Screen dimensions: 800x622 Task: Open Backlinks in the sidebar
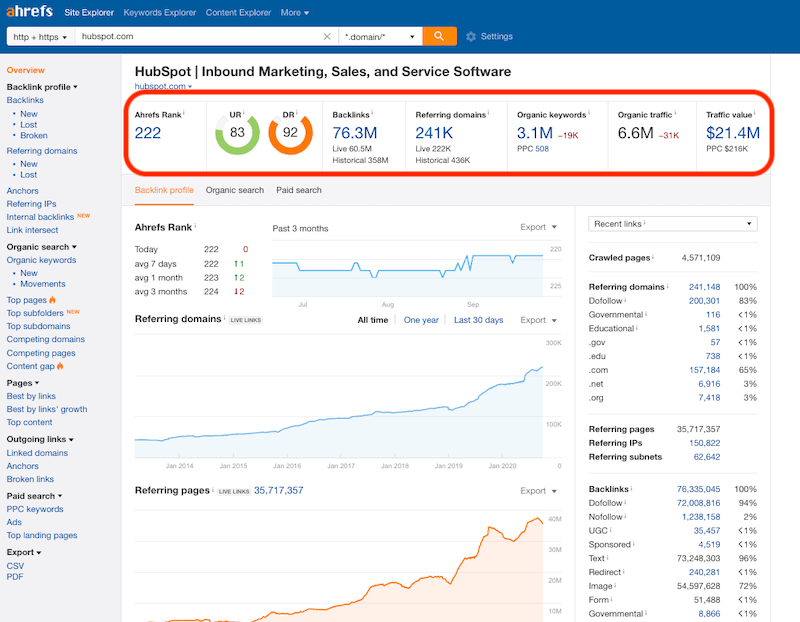(x=25, y=100)
